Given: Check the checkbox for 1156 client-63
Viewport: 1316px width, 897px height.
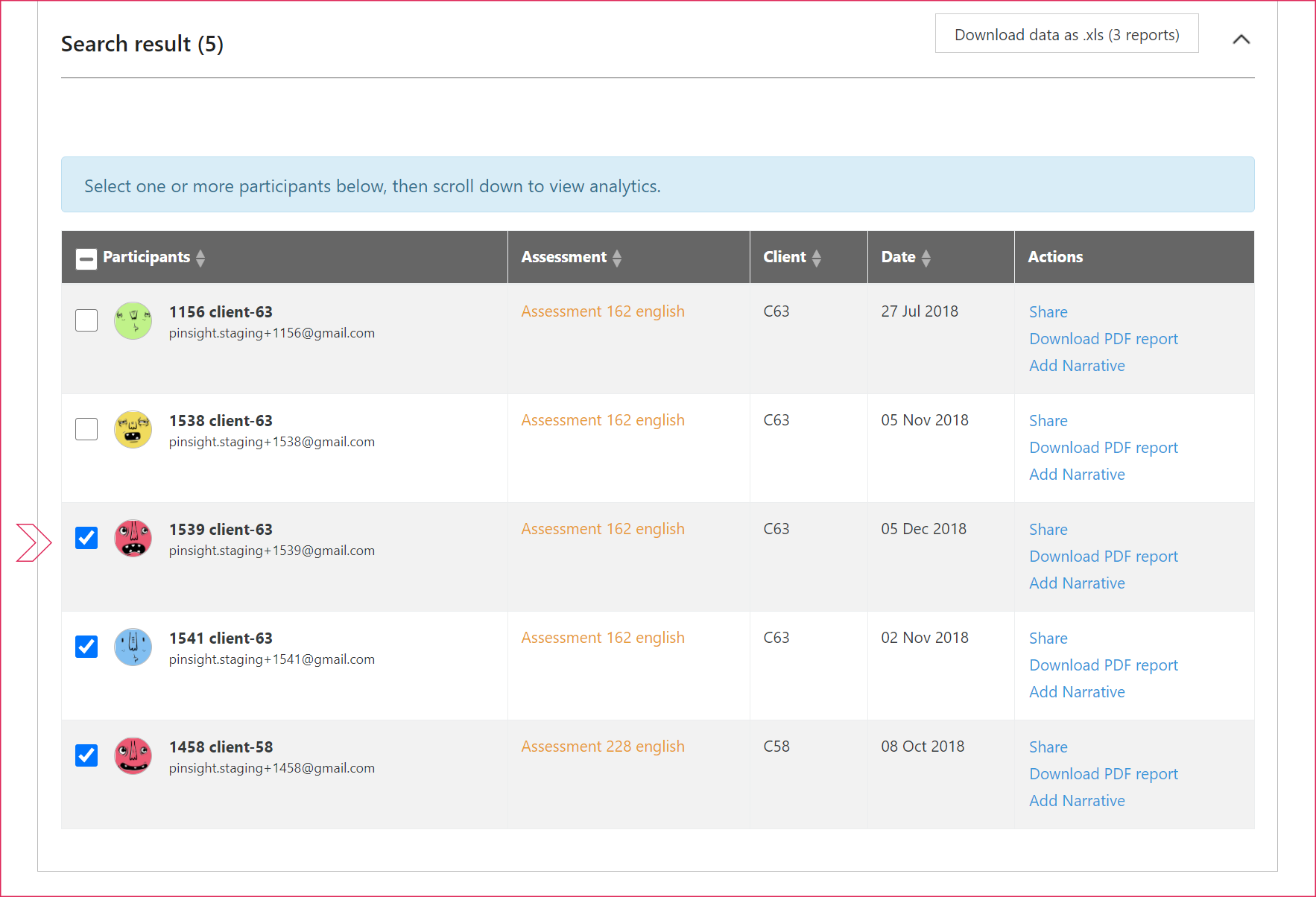Looking at the screenshot, I should pos(86,320).
